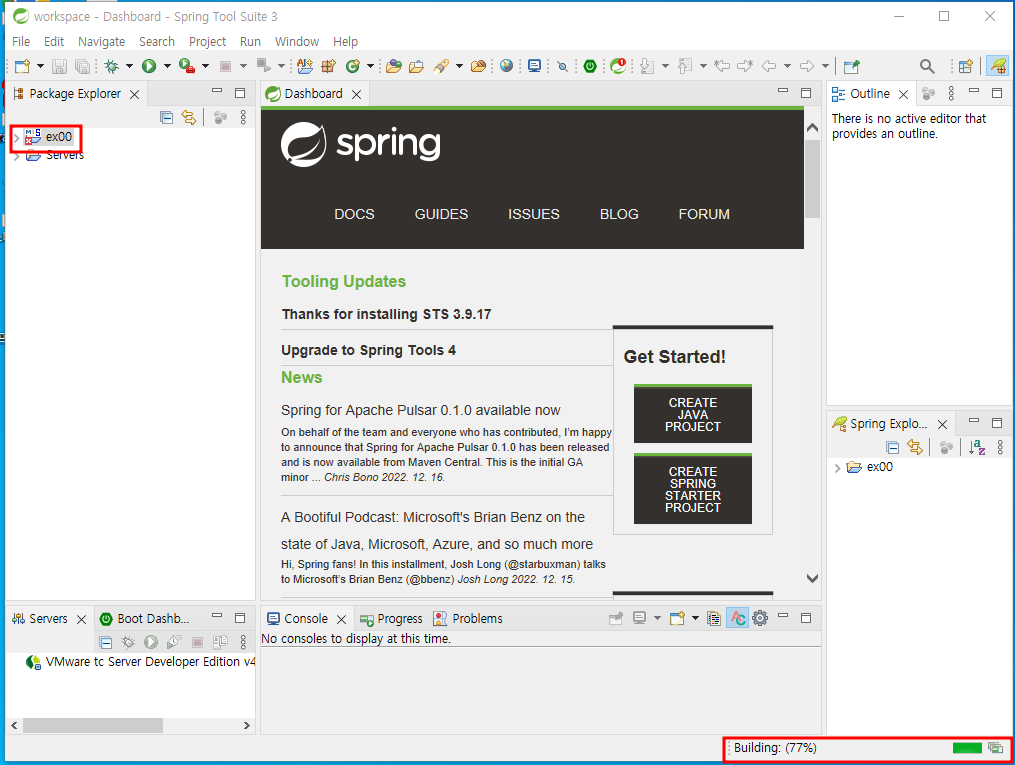This screenshot has height=765, width=1015.
Task: Click the Open Task folder icon
Action: coord(416,66)
